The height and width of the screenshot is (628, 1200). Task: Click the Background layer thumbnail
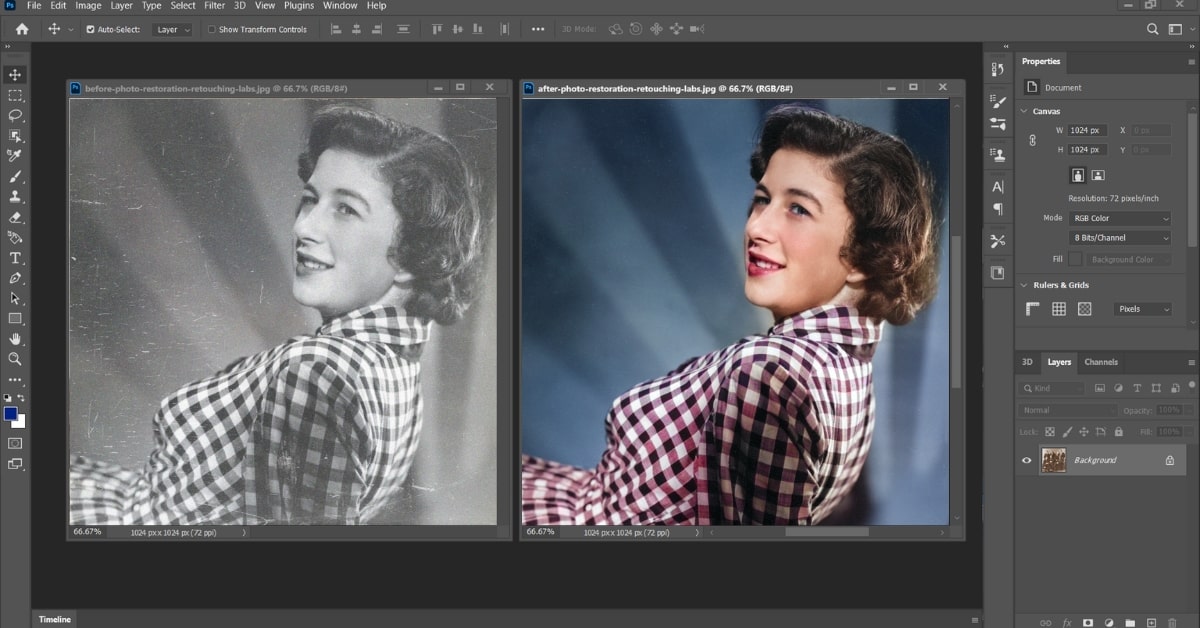tap(1053, 460)
